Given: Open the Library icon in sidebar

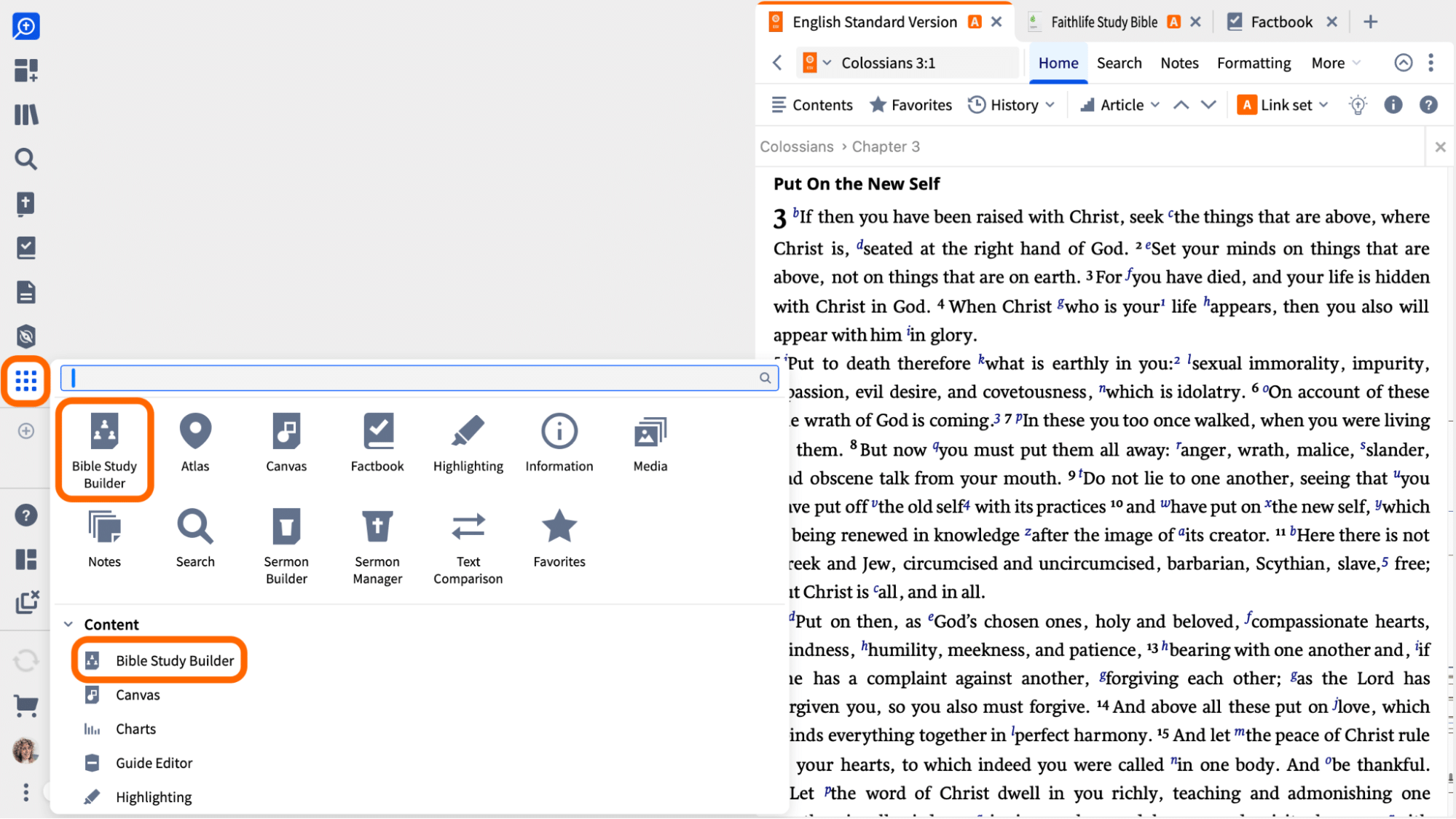Looking at the screenshot, I should click(26, 115).
